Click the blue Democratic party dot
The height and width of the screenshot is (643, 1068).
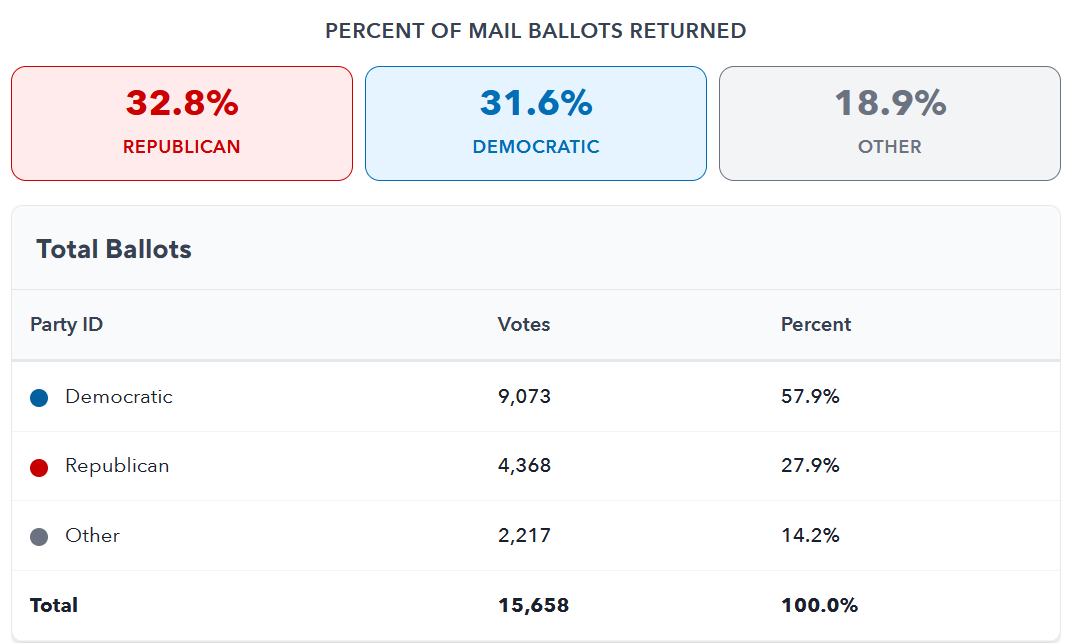39,398
